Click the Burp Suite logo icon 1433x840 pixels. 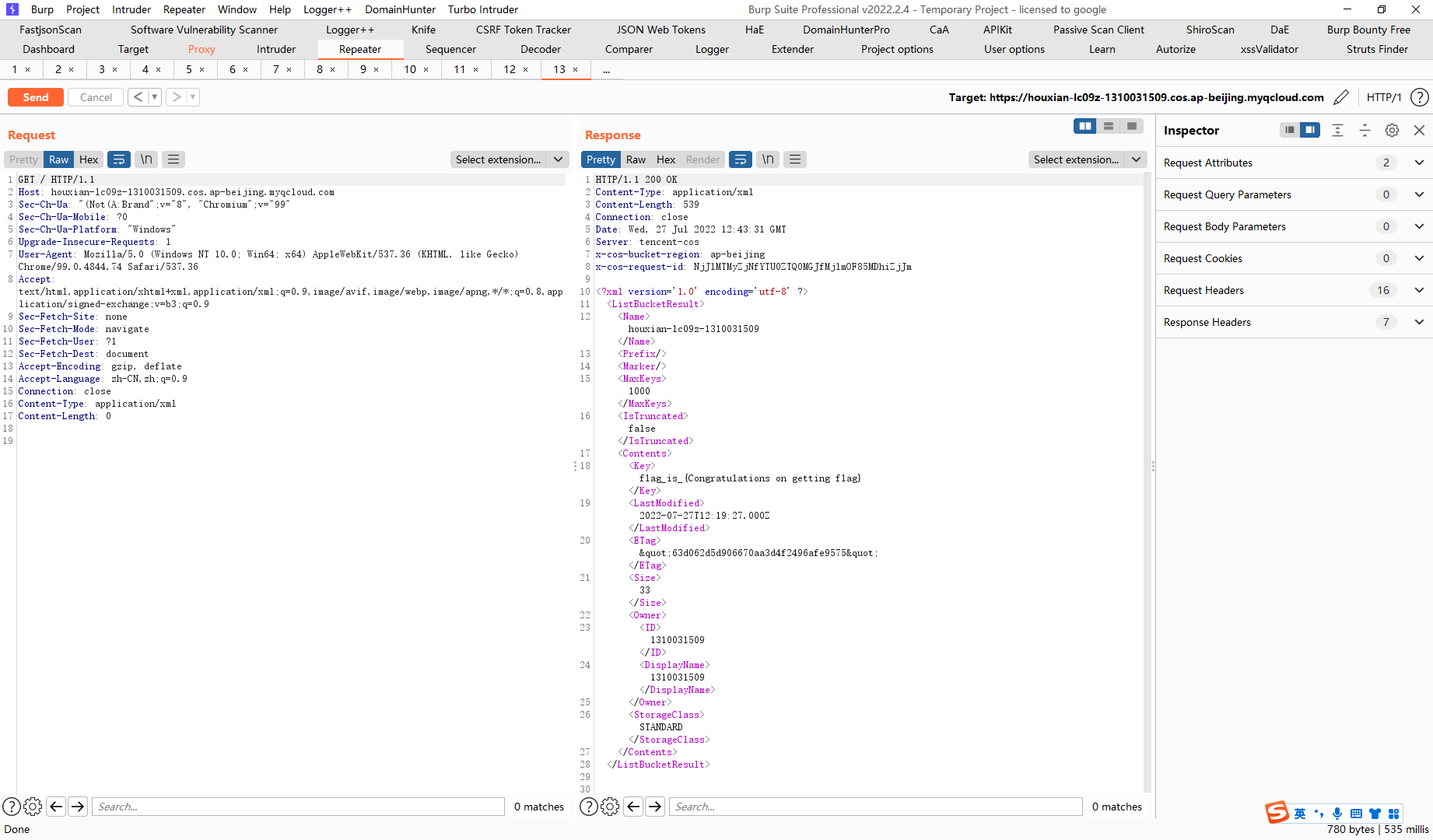pos(12,9)
